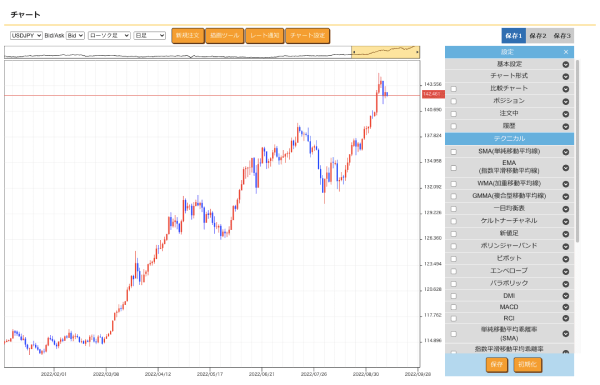Screen dimensions: 600x385
Task: Click the 新規注文 button
Action: 188,36
